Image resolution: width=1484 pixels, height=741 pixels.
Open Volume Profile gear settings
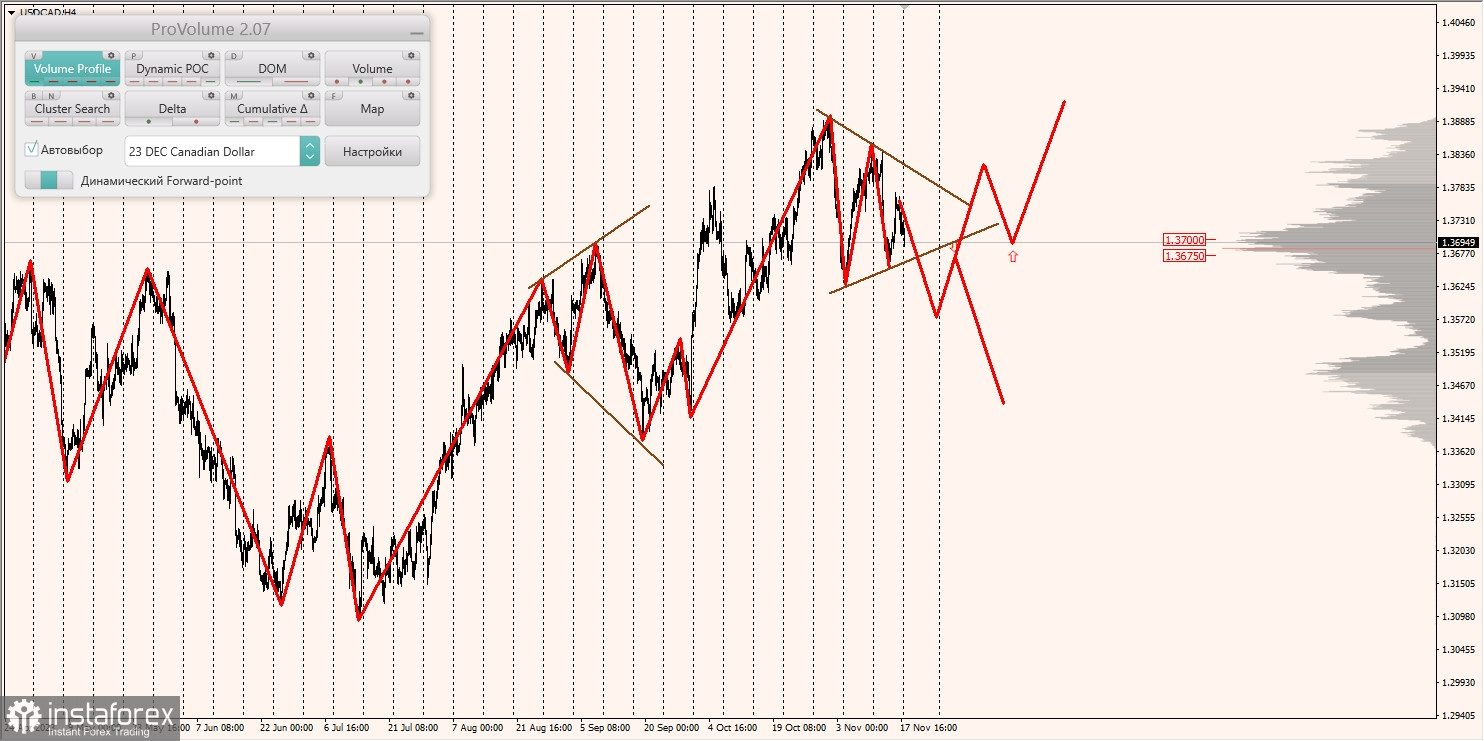coord(111,56)
